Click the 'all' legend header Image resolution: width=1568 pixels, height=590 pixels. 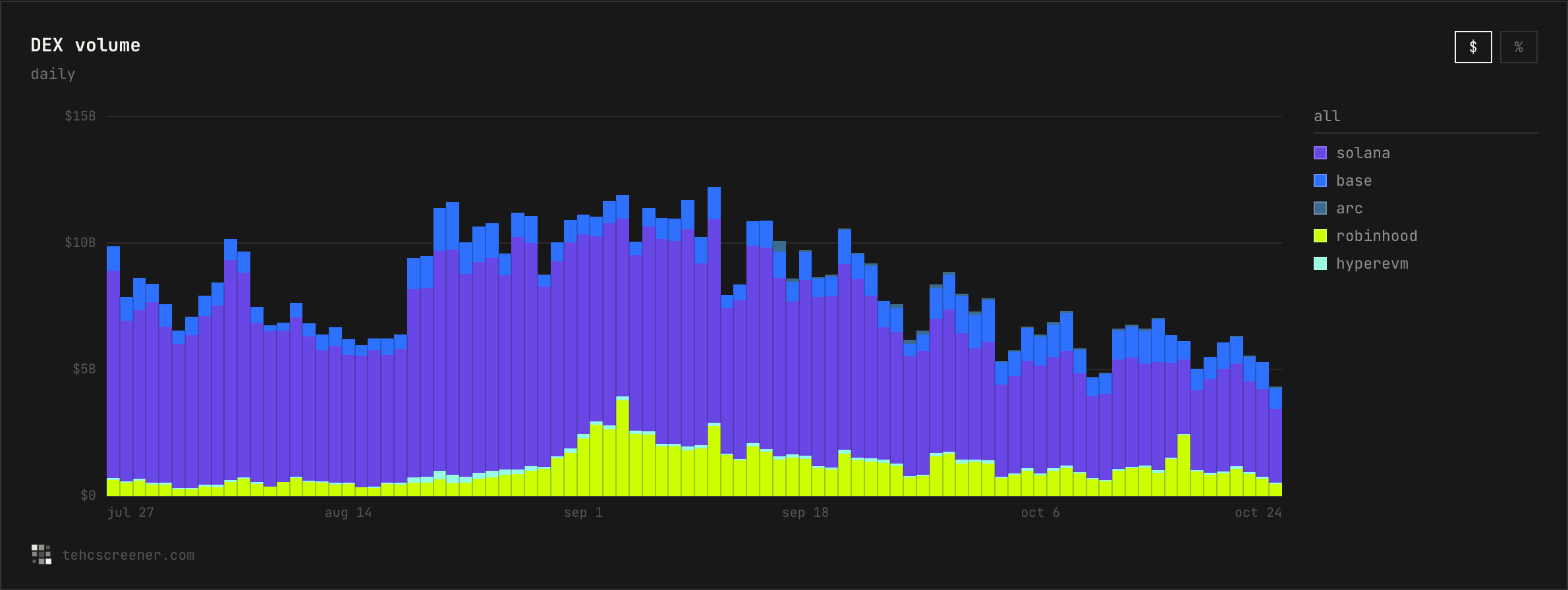(1327, 116)
